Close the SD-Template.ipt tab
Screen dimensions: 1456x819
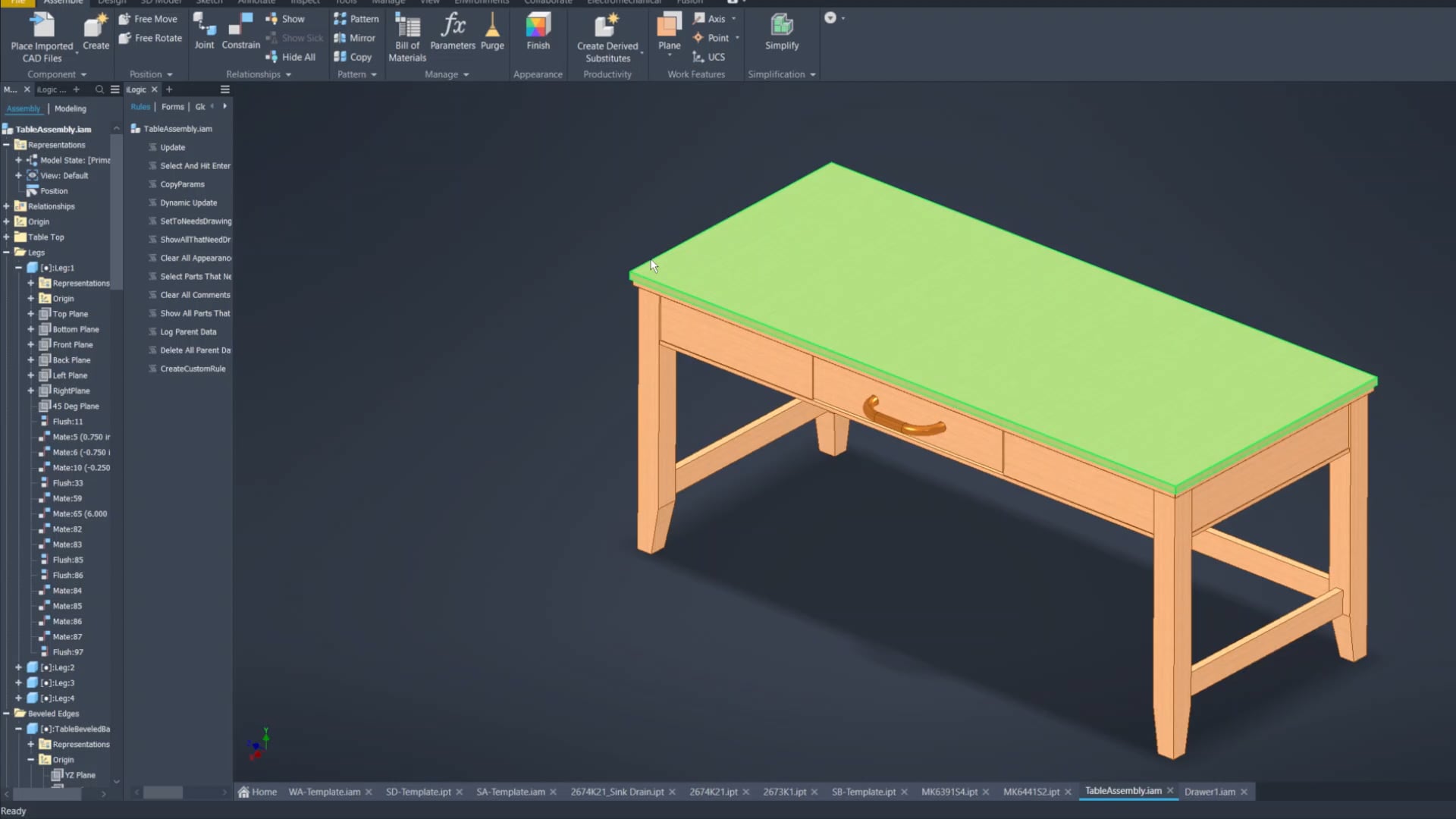459,792
